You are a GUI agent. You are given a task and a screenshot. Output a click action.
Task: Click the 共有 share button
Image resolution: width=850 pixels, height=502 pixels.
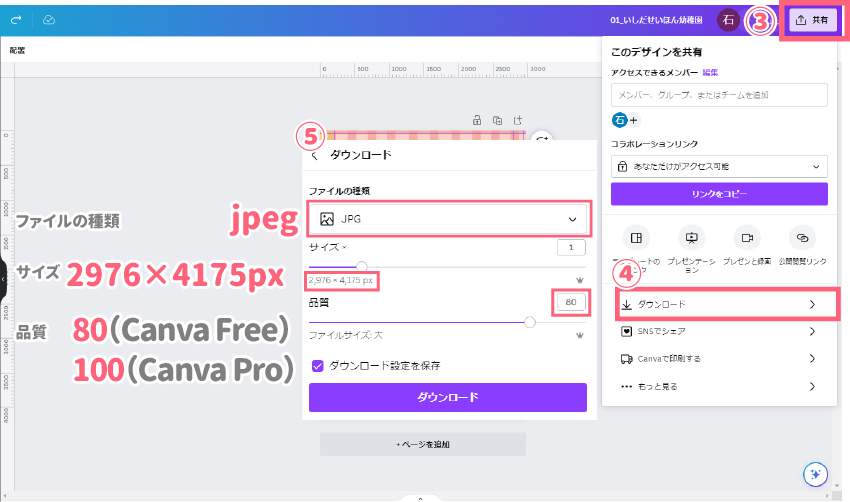point(813,20)
